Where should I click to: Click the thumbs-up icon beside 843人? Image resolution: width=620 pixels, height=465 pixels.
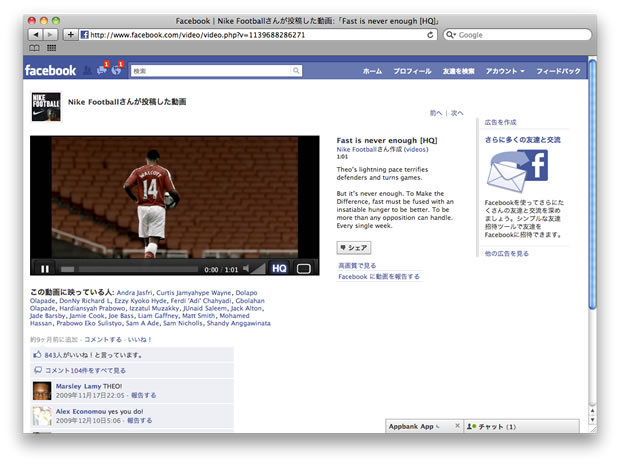[x=37, y=355]
